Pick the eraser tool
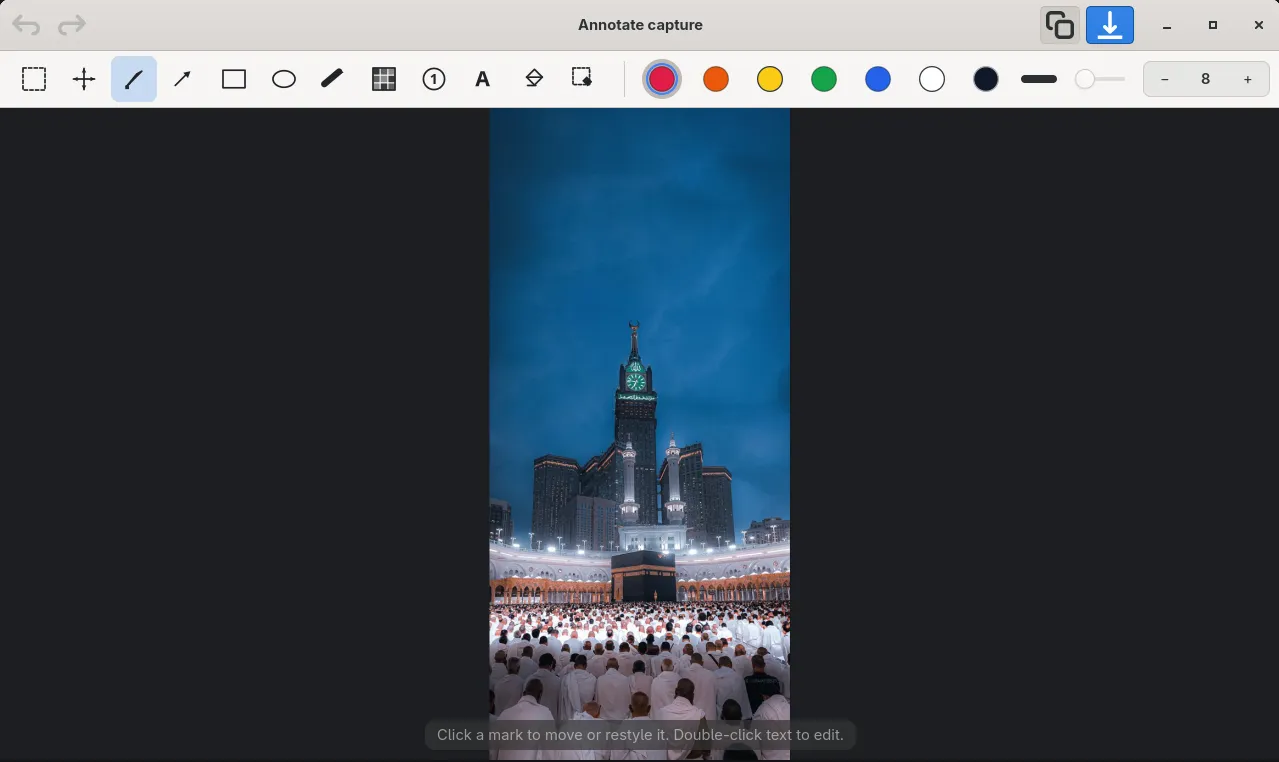This screenshot has height=762, width=1279. pyautogui.click(x=534, y=79)
